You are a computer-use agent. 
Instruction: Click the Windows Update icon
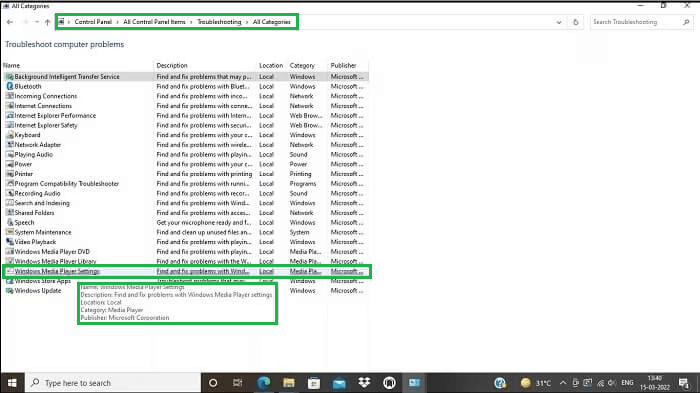point(10,291)
